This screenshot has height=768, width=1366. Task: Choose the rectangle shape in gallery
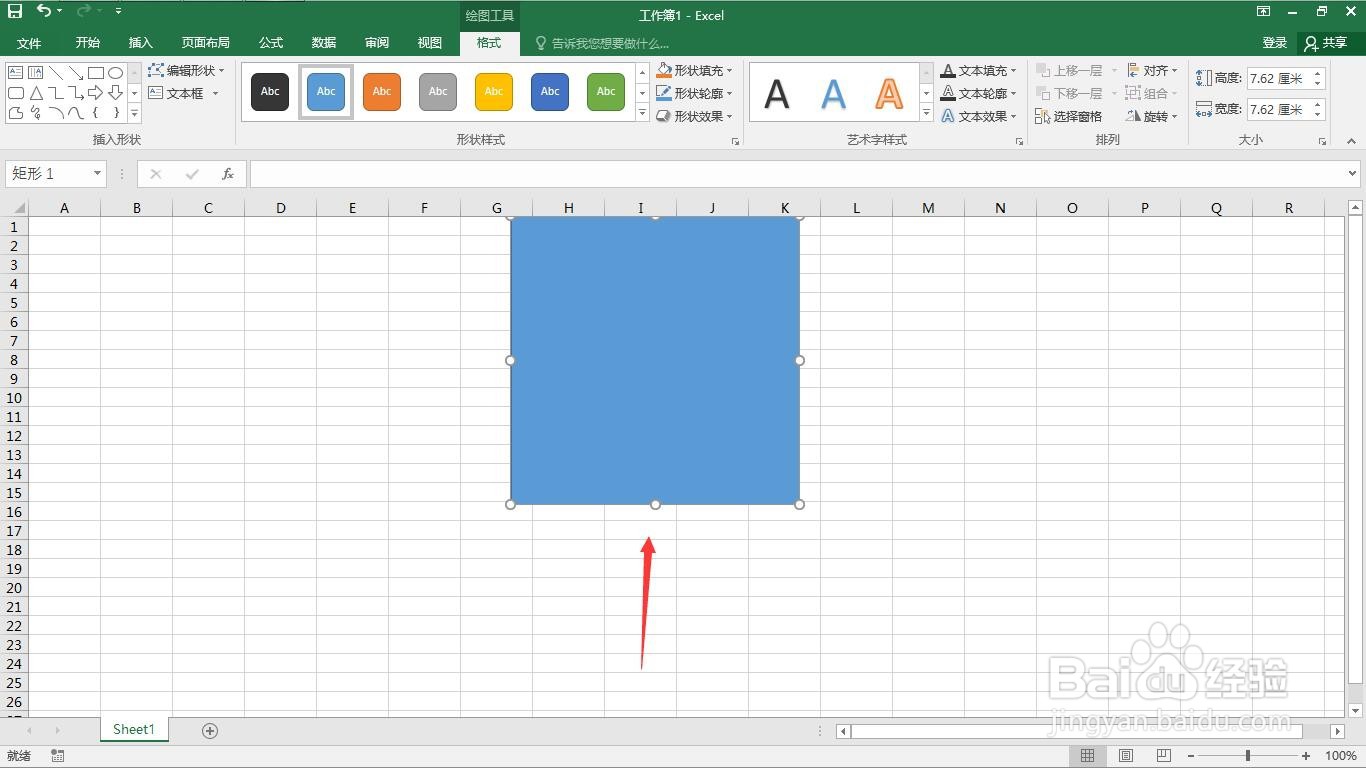96,73
